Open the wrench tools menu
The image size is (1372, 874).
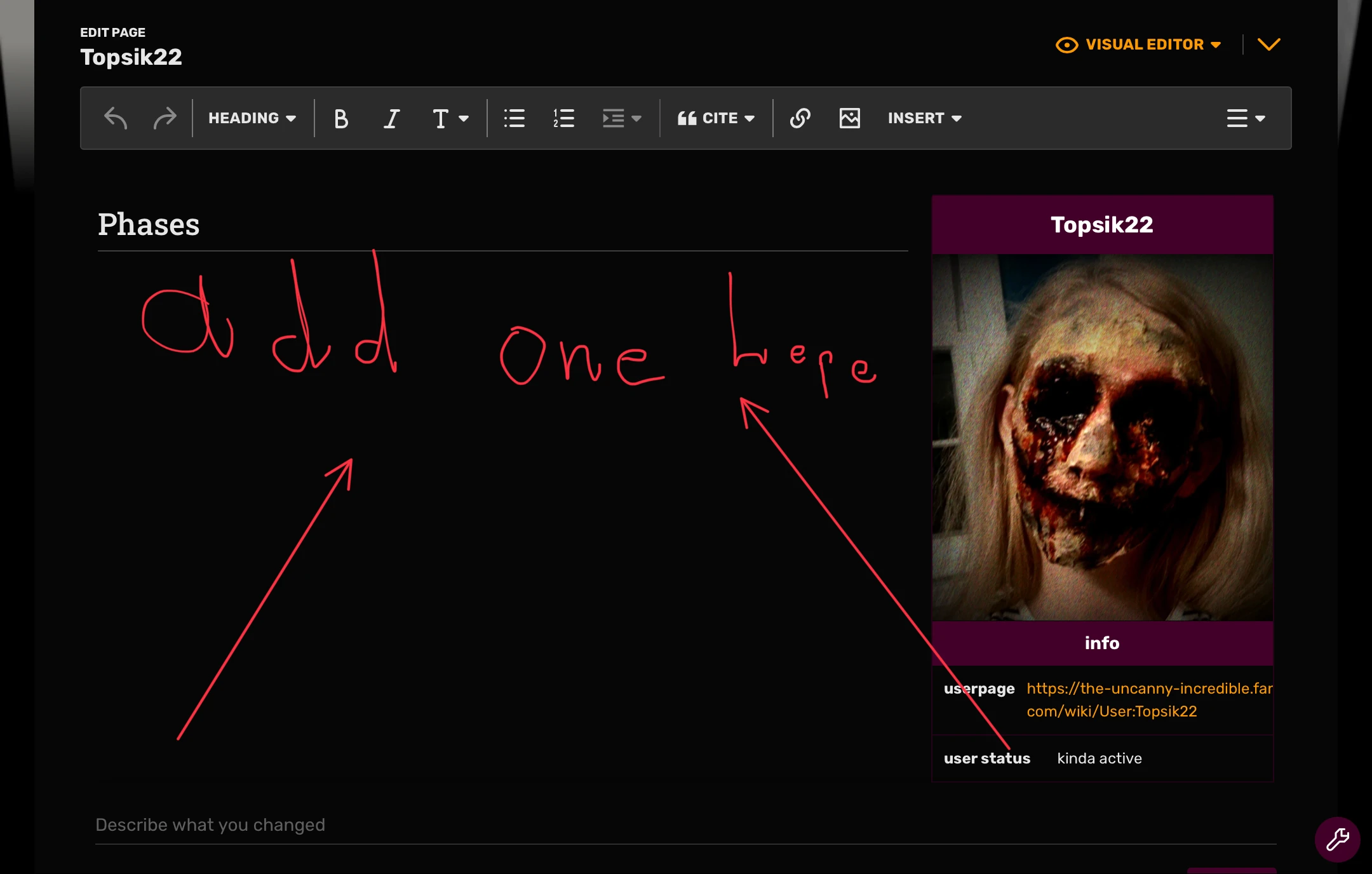(1338, 840)
